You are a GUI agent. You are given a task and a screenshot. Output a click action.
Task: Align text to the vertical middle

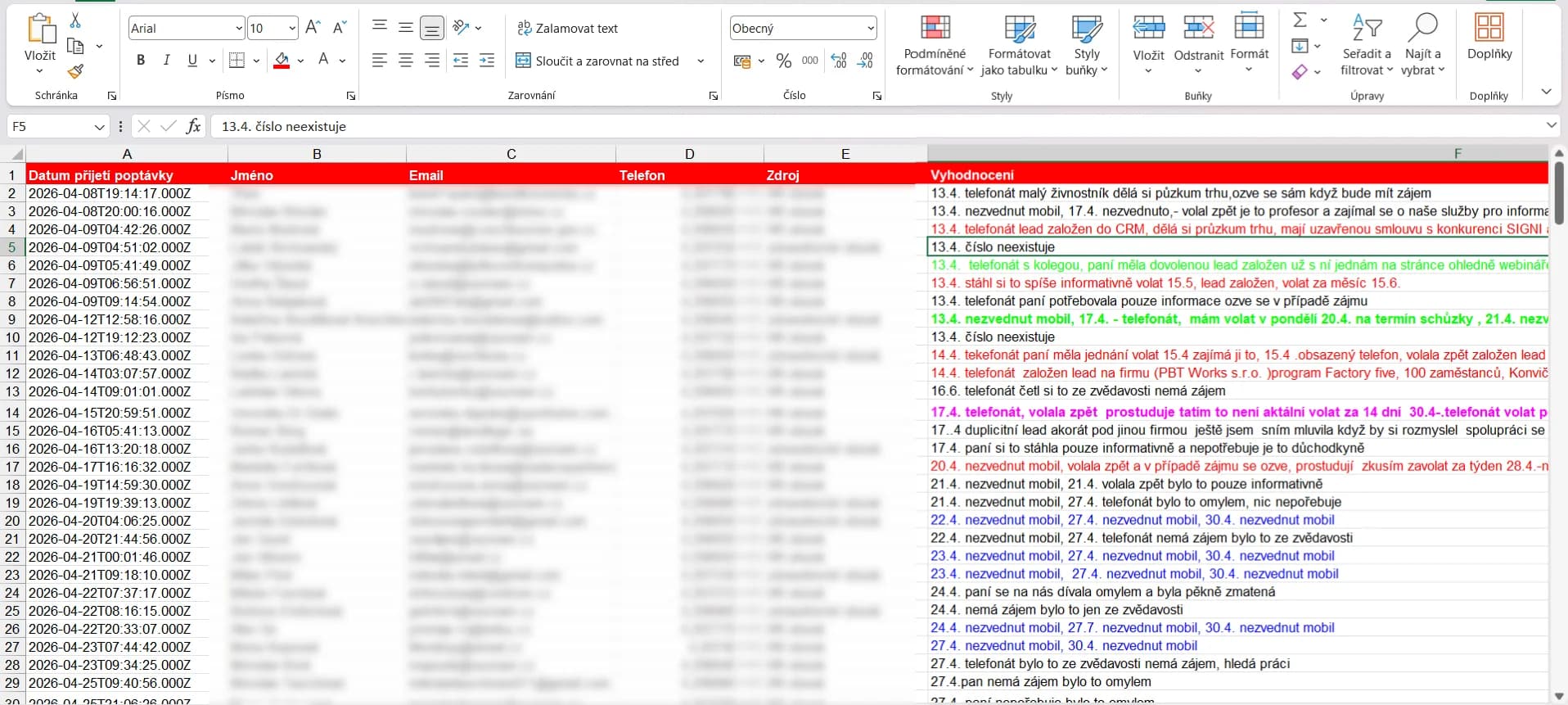(x=405, y=28)
